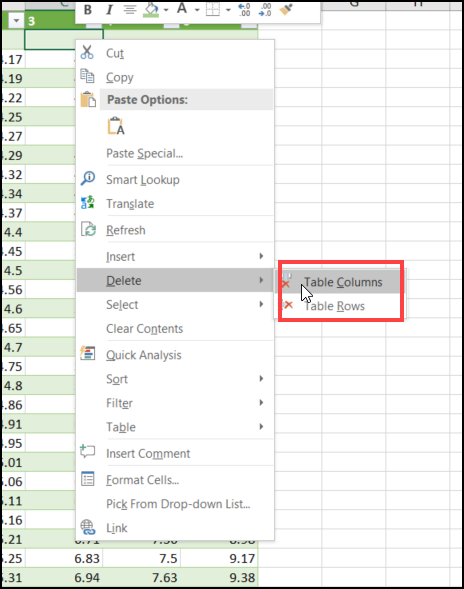Viewport: 464px width, 589px height.
Task: Open fill color dropdown arrow
Action: (x=166, y=10)
